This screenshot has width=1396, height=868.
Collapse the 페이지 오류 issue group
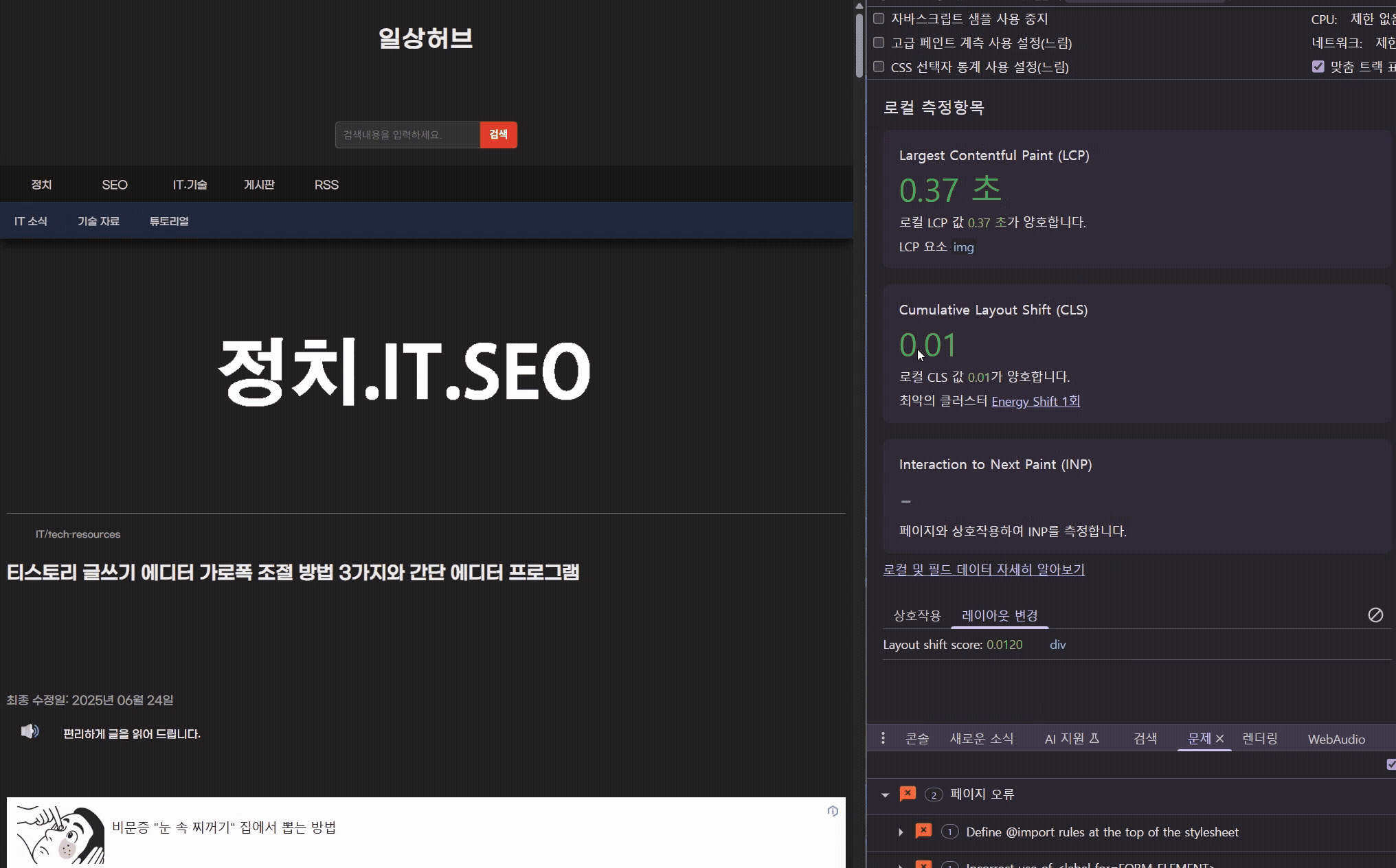pos(886,795)
